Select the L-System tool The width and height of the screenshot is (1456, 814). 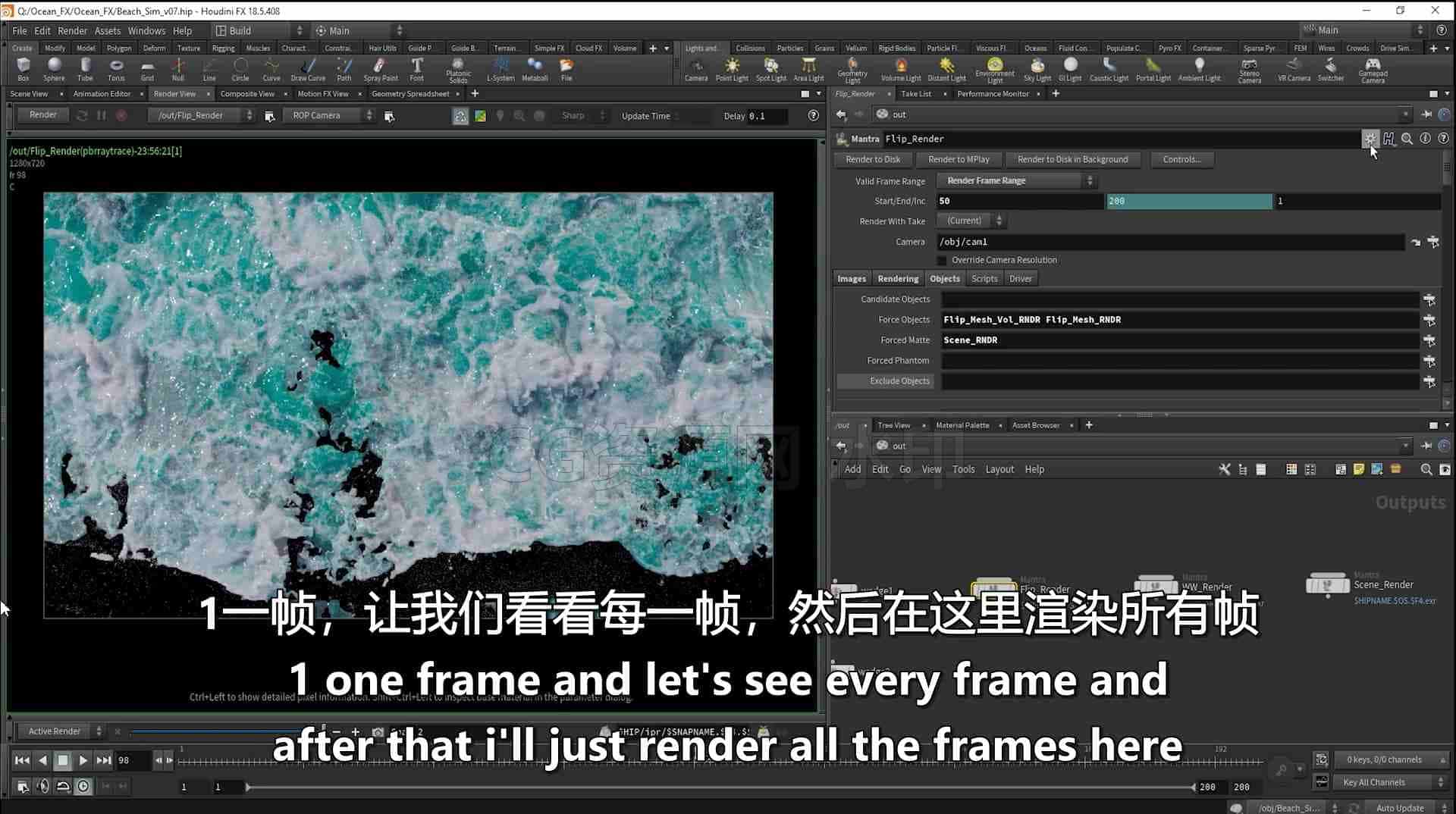click(500, 69)
